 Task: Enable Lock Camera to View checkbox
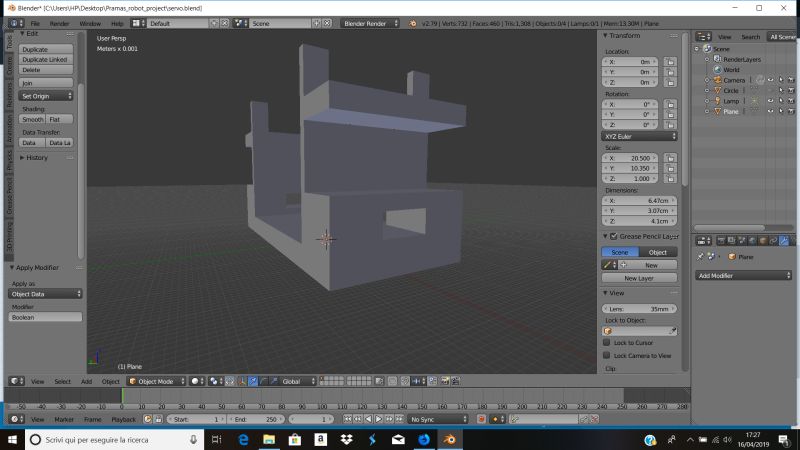[607, 355]
